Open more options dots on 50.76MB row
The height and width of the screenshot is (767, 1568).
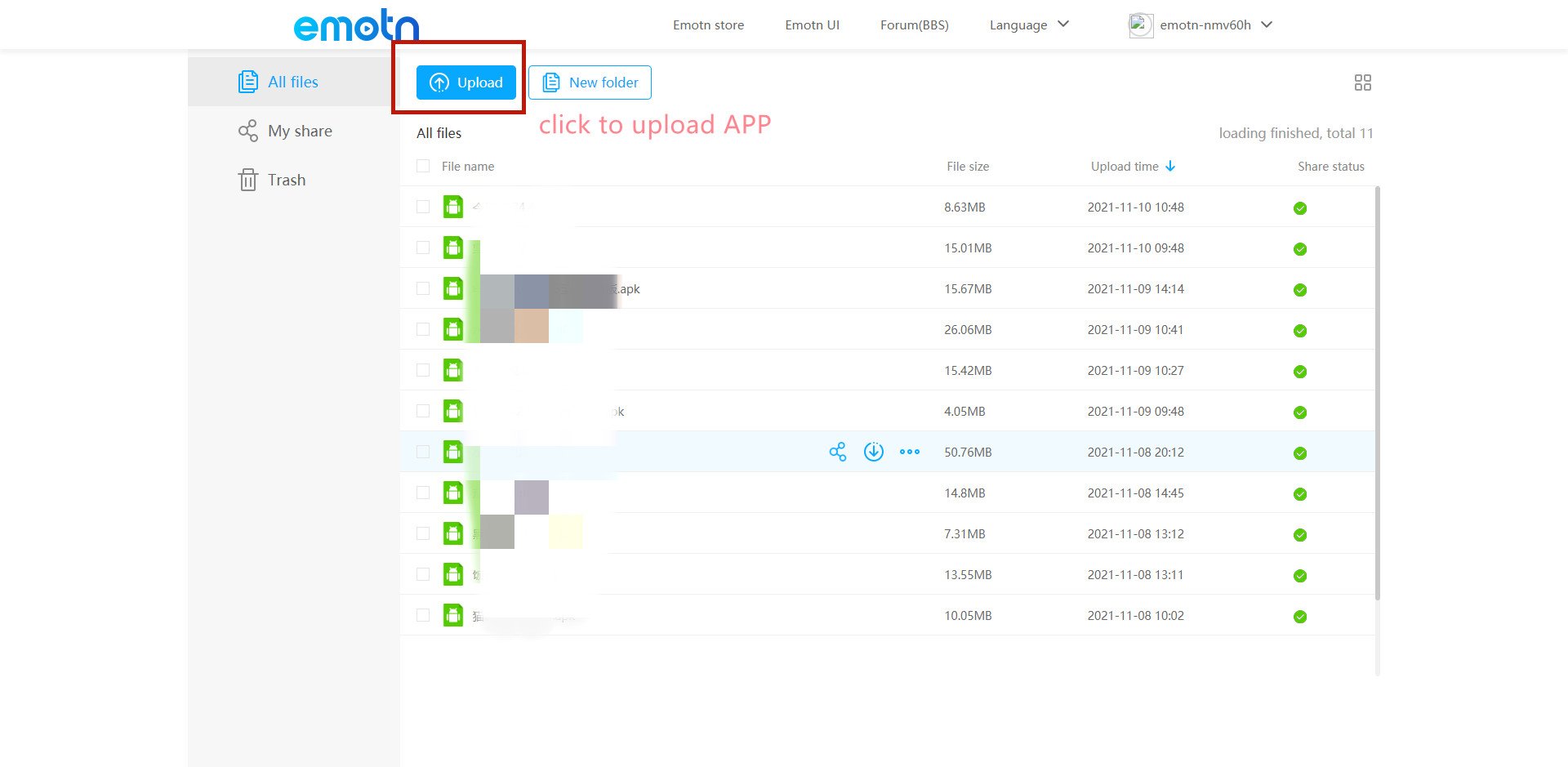click(x=909, y=452)
